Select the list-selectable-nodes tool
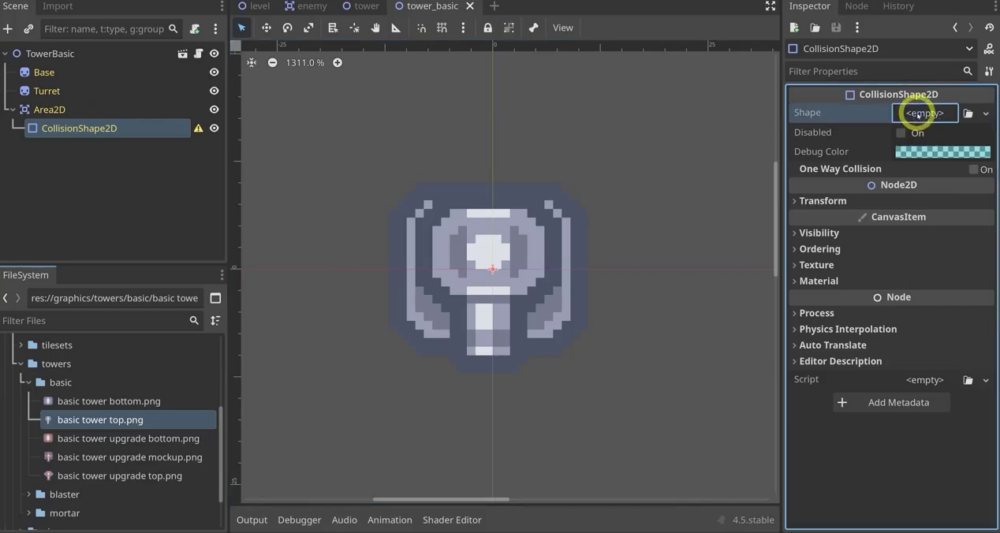 coord(332,28)
